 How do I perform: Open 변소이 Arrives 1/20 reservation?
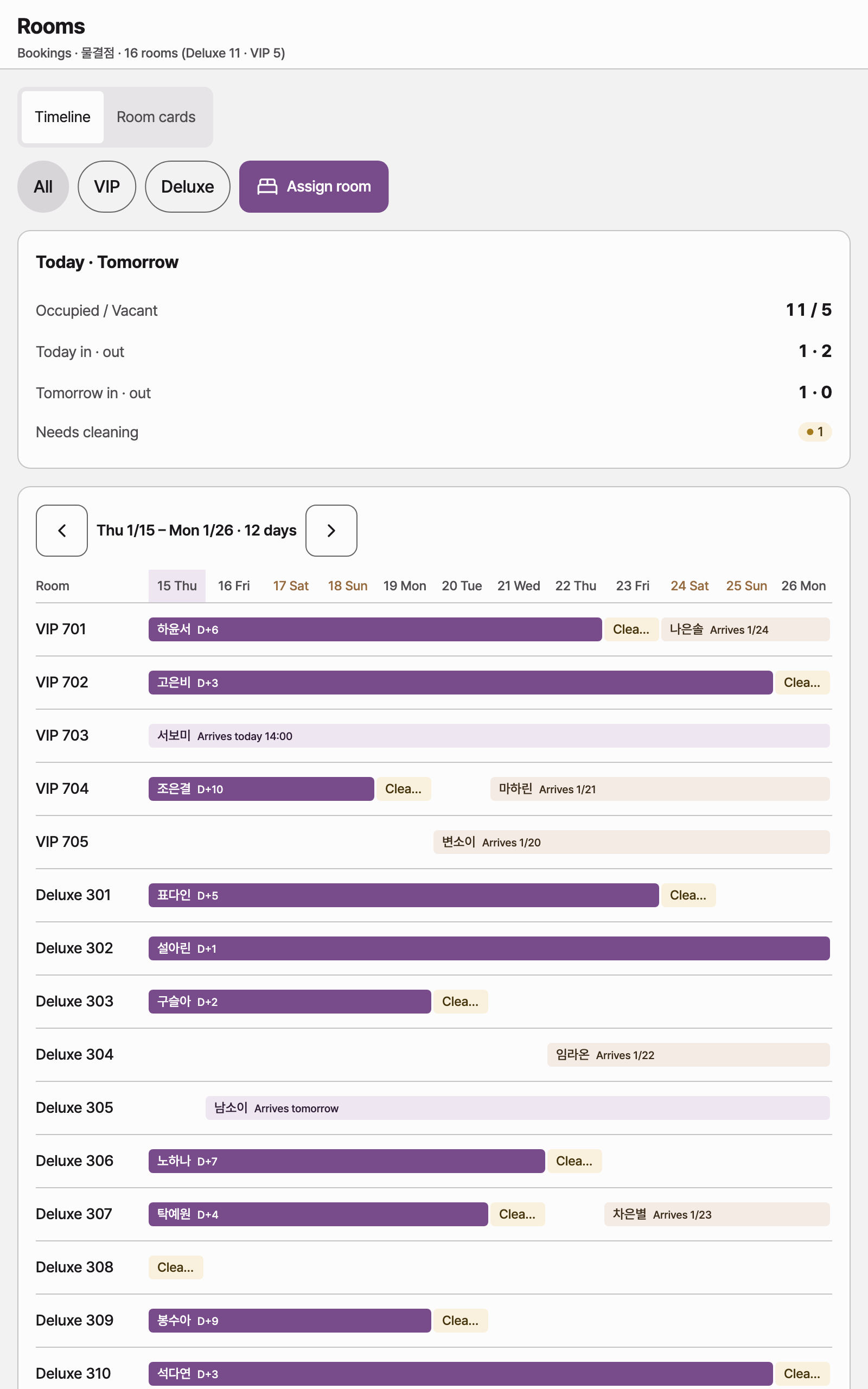[x=631, y=842]
